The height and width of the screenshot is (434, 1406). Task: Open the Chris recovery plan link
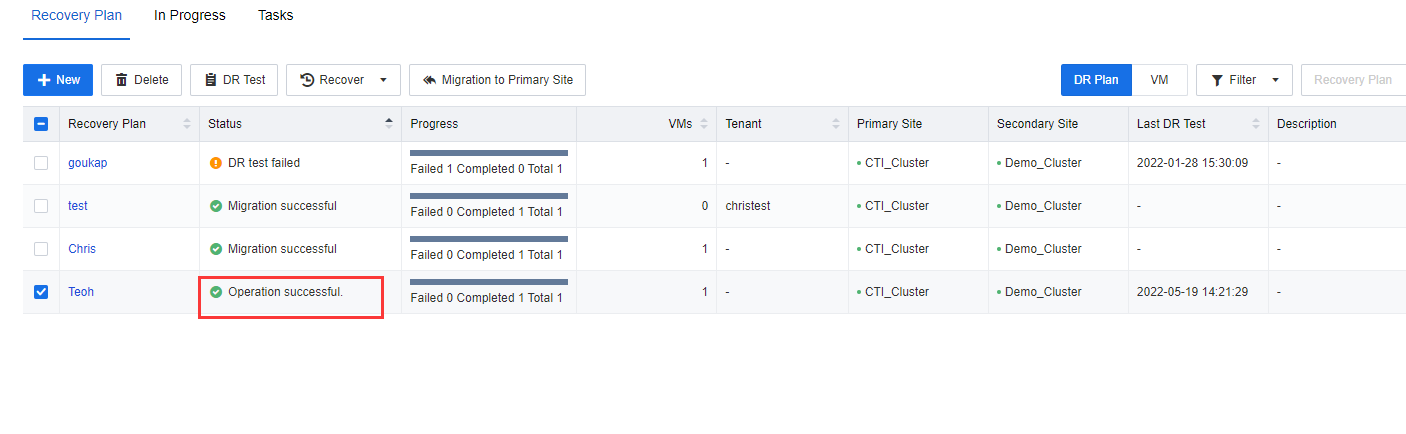click(x=82, y=249)
